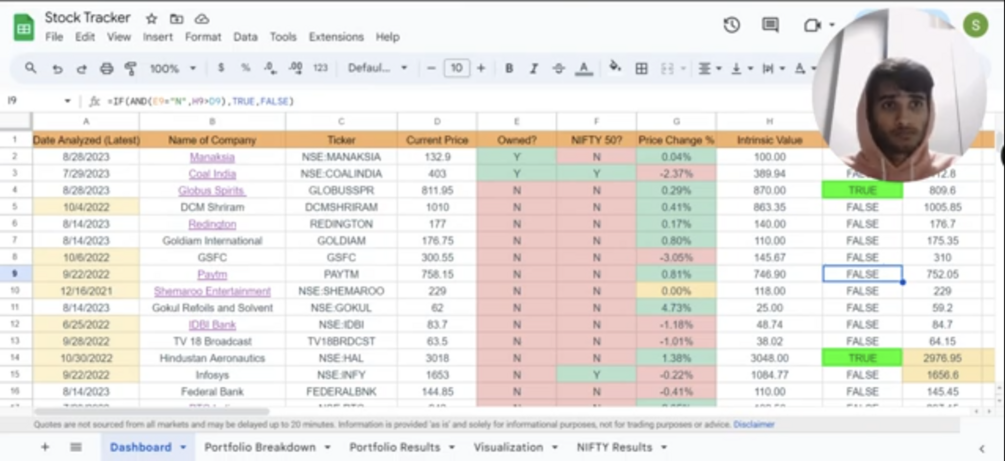Click the horizontal scrollbar
The image size is (1005, 461).
151,411
